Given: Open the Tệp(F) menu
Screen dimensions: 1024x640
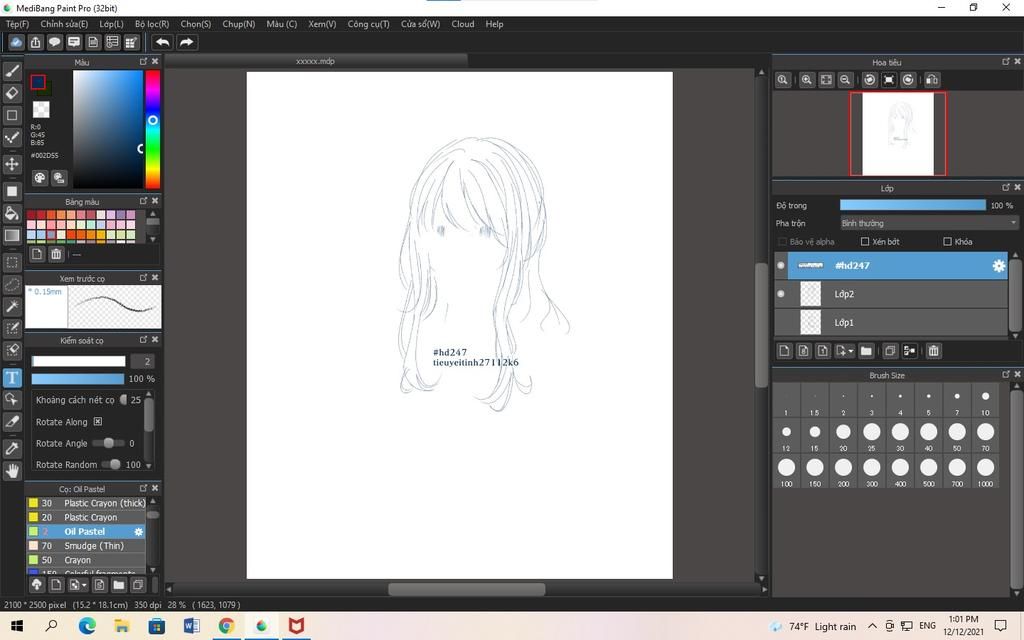Looking at the screenshot, I should pyautogui.click(x=17, y=24).
